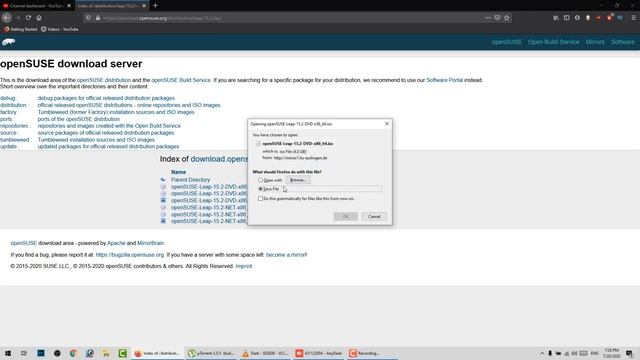640x360 pixels.
Task: Click the openSUSE chameleon logo
Action: tap(9, 42)
